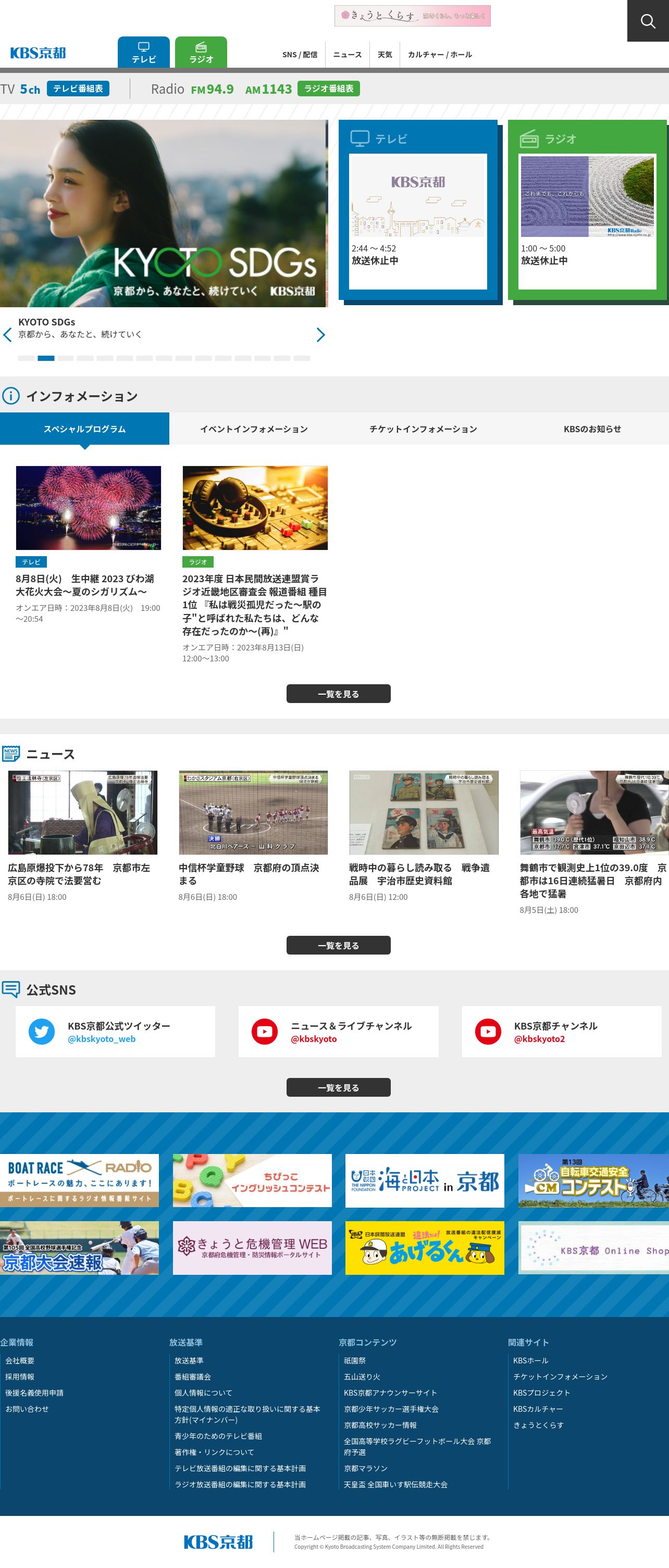This screenshot has height=1568, width=669.
Task: Select the third carousel slide indicator
Action: pyautogui.click(x=66, y=358)
